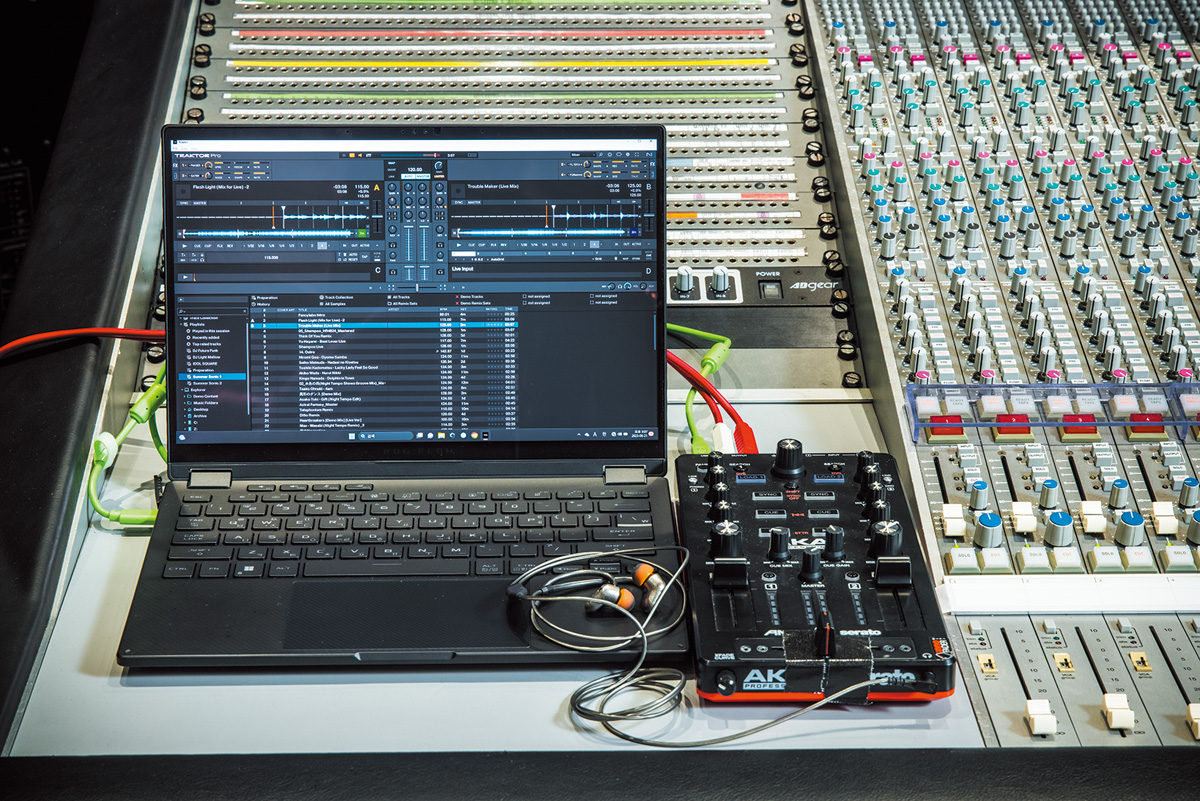Screen dimensions: 1200x801
Task: Start playback on Deck A
Action: 185,245
